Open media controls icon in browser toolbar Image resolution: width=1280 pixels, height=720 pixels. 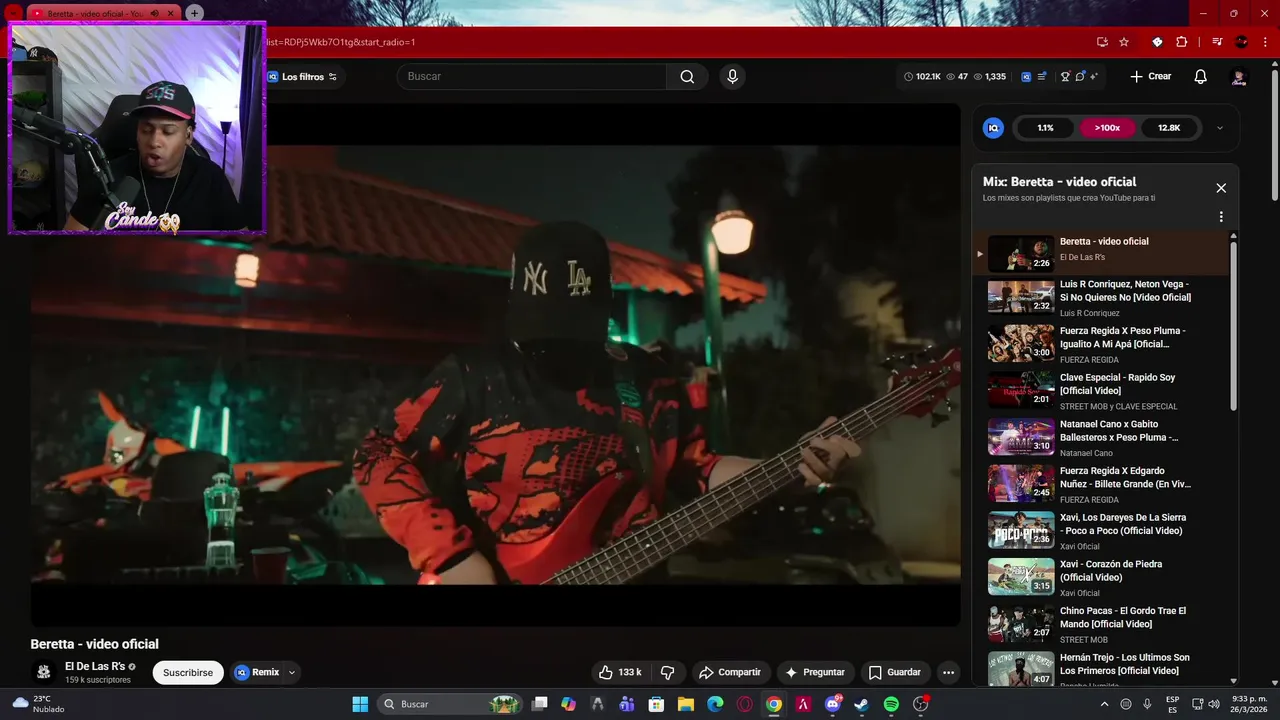[1217, 42]
